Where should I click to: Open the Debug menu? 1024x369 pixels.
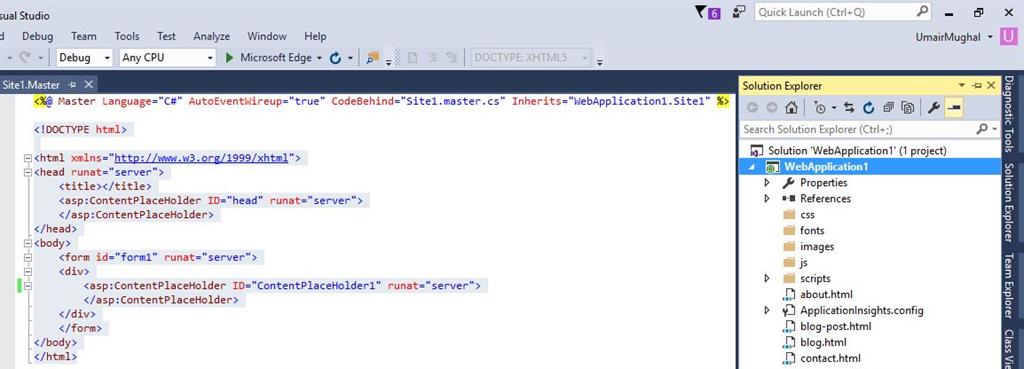(38, 37)
